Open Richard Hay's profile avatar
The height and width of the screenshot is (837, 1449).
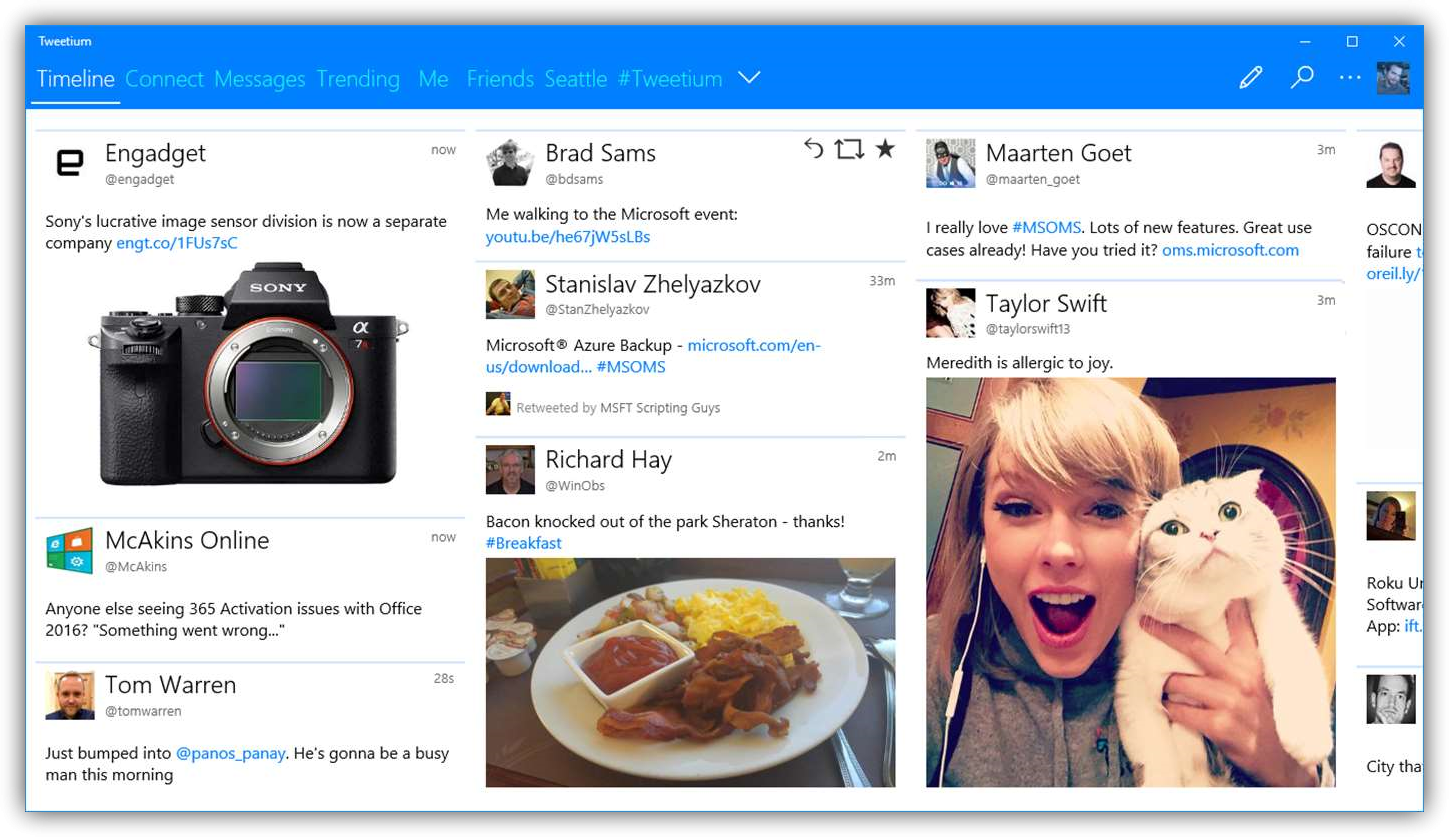[510, 470]
